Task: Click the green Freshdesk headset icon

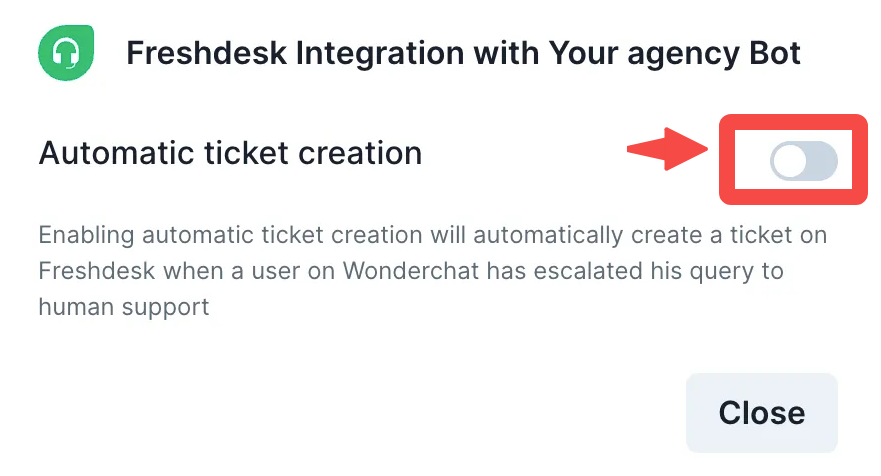Action: click(65, 53)
